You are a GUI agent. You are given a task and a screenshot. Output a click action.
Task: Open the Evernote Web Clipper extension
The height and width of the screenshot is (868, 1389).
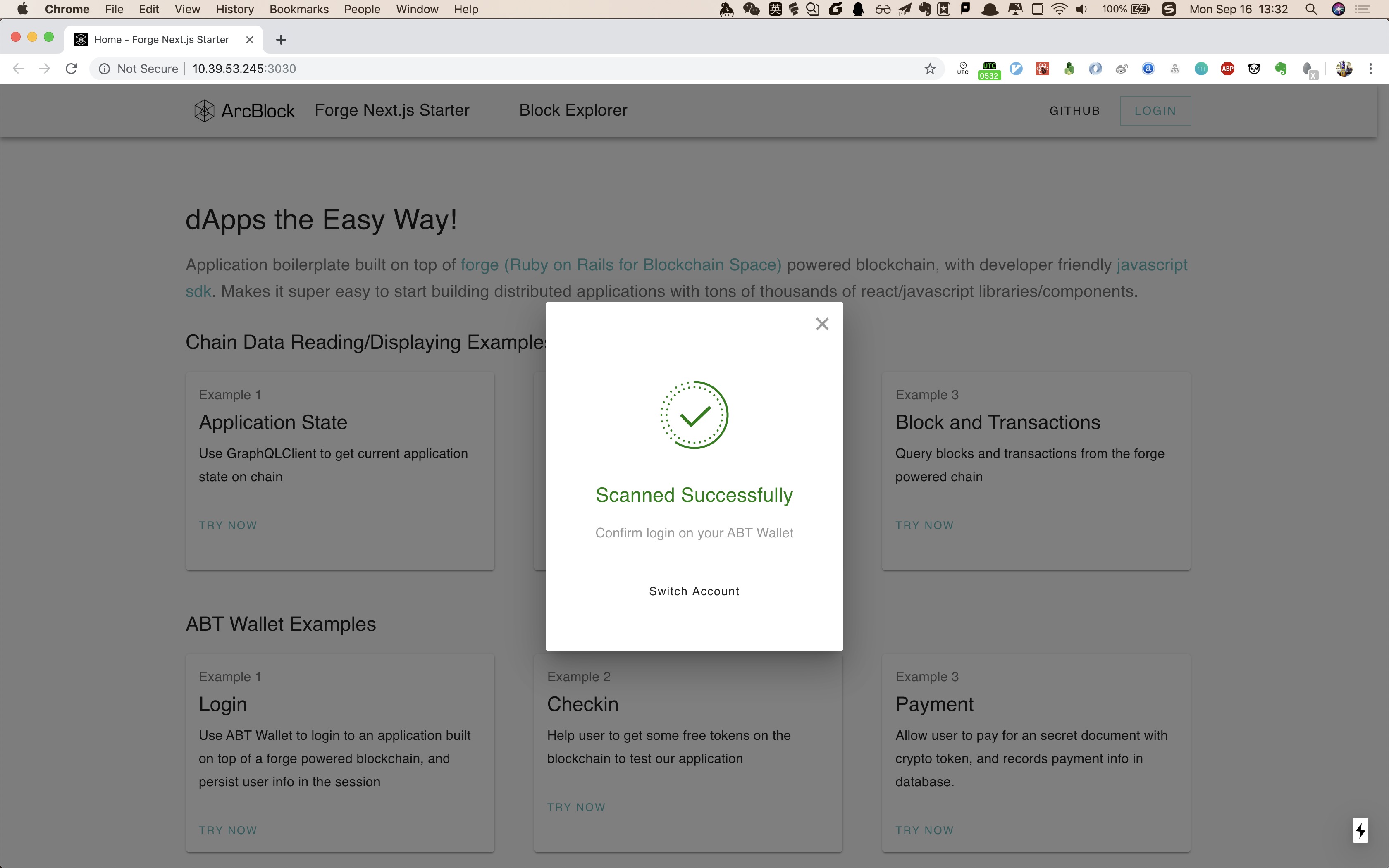pos(1281,69)
